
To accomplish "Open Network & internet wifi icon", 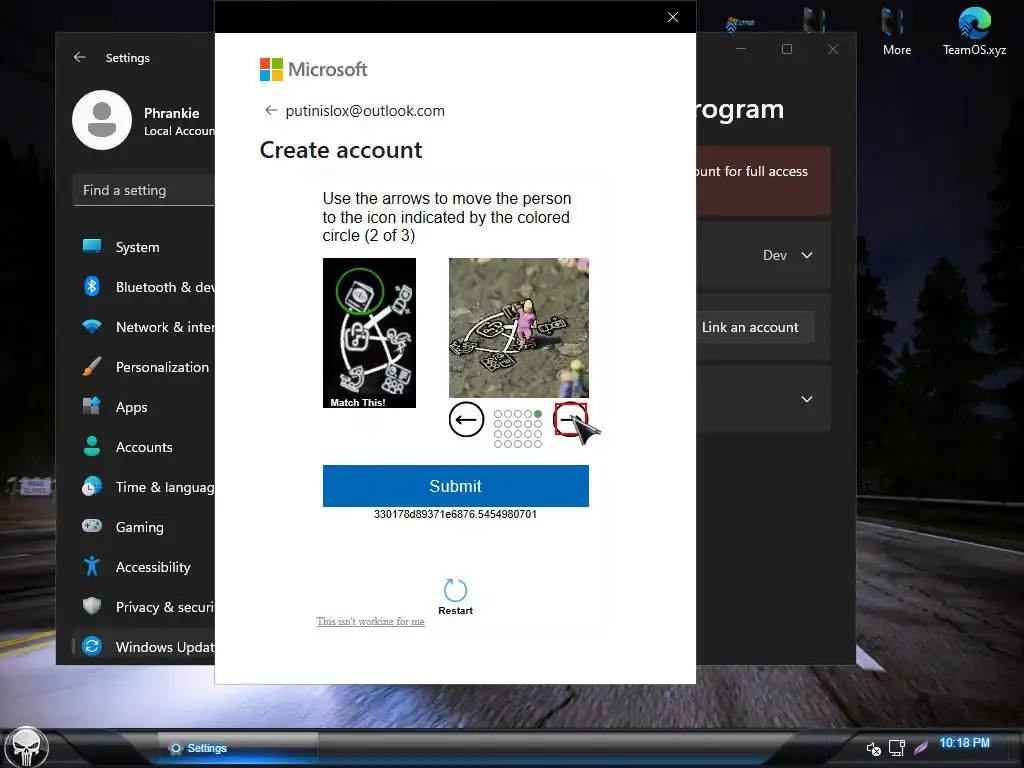I will (92, 327).
